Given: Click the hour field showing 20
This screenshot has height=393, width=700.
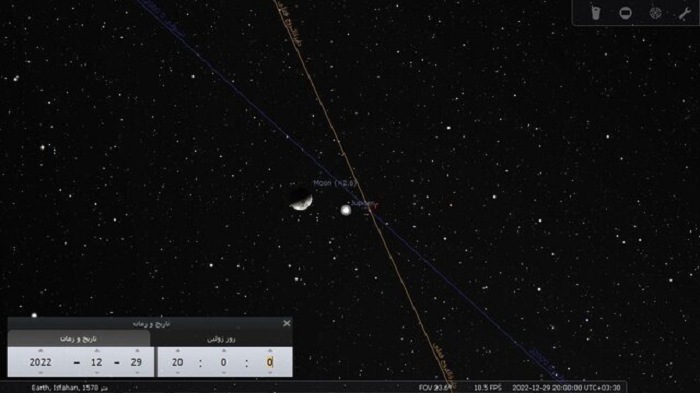Looking at the screenshot, I should pyautogui.click(x=178, y=362).
